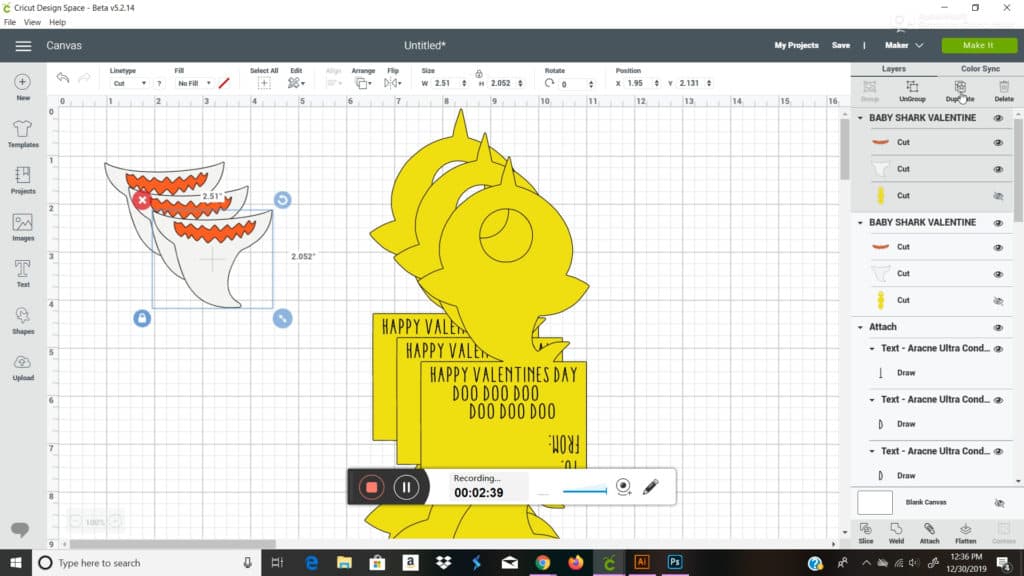1024x576 pixels.
Task: Click the Flatten tool
Action: [x=965, y=533]
